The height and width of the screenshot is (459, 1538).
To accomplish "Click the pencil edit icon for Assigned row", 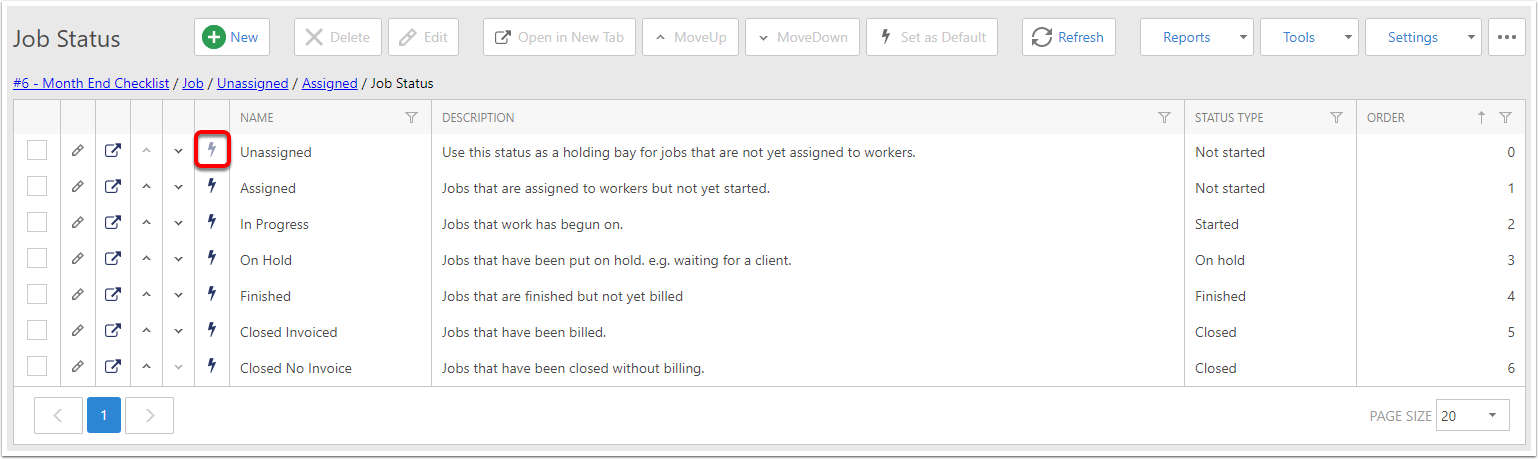I will click(78, 187).
